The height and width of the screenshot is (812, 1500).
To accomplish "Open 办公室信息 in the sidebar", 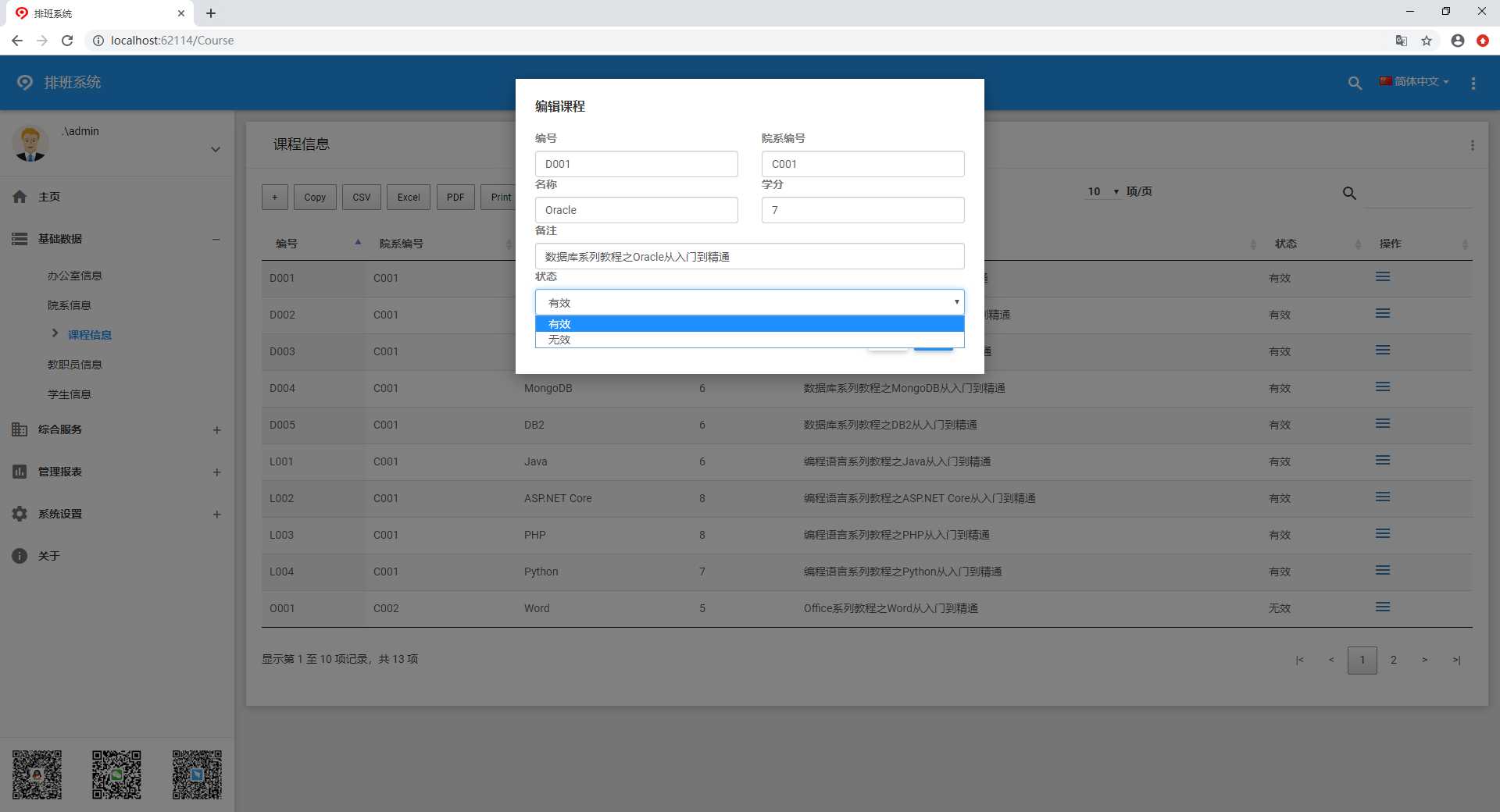I will pyautogui.click(x=75, y=276).
